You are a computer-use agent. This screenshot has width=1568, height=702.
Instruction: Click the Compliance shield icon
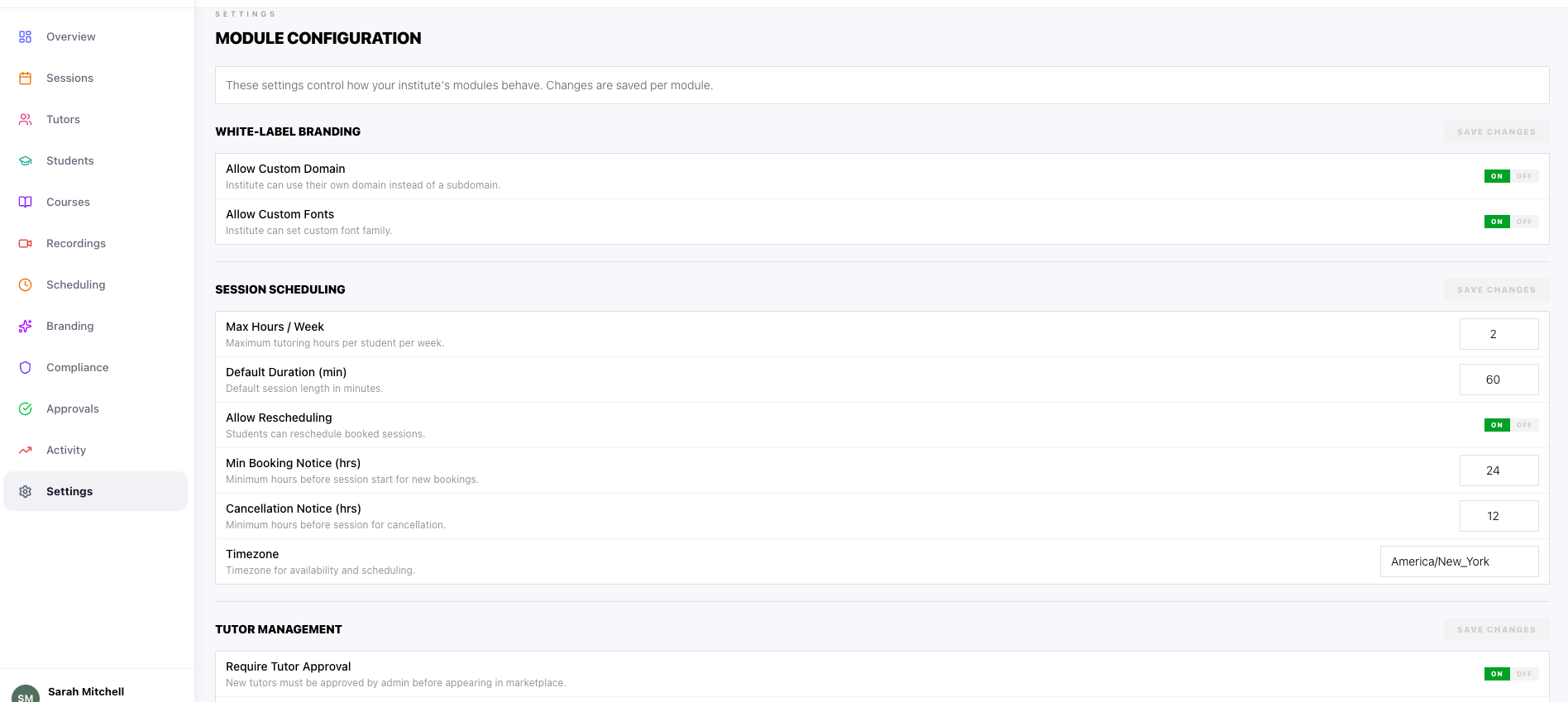(26, 368)
